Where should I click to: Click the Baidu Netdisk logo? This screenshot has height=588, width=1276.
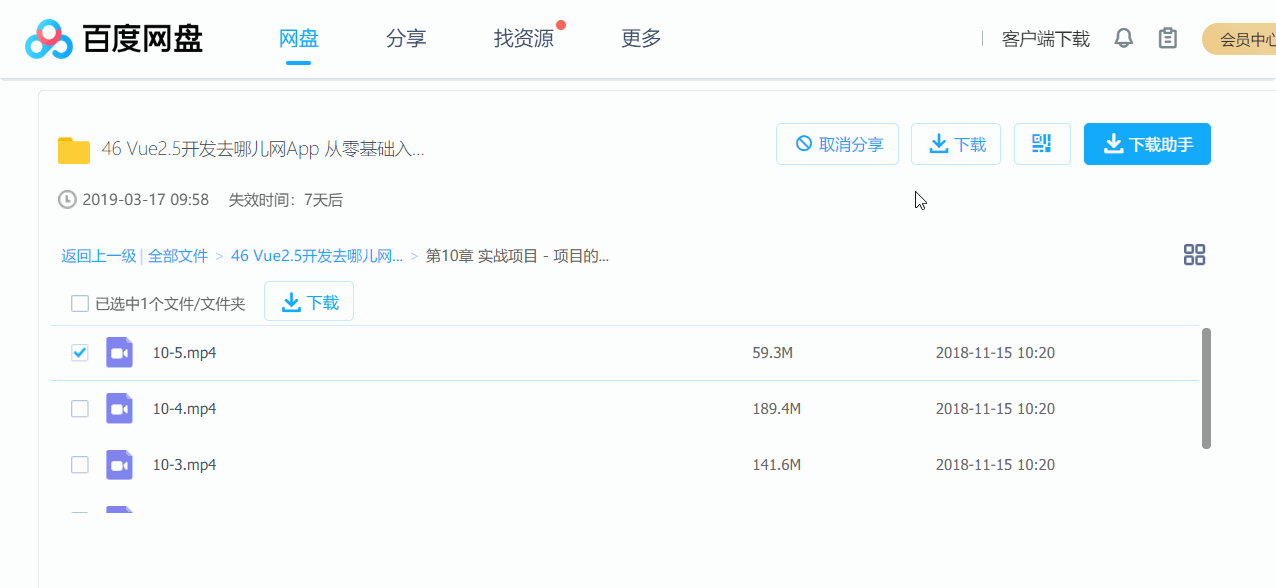click(114, 39)
